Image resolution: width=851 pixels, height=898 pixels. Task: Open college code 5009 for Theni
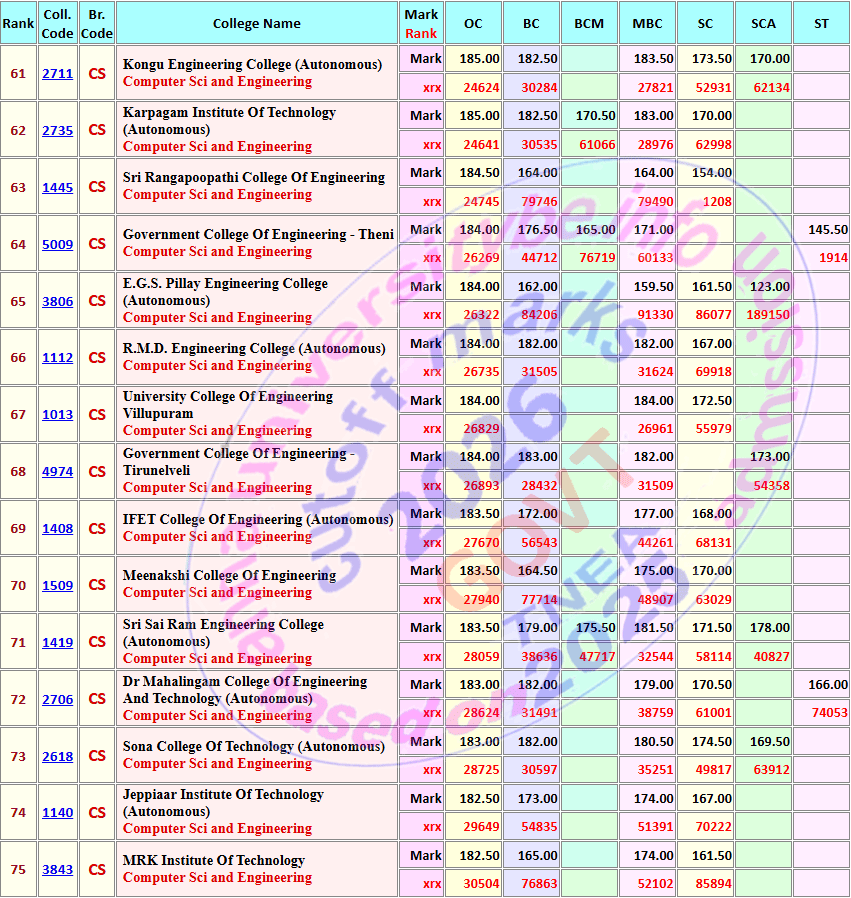tap(57, 244)
